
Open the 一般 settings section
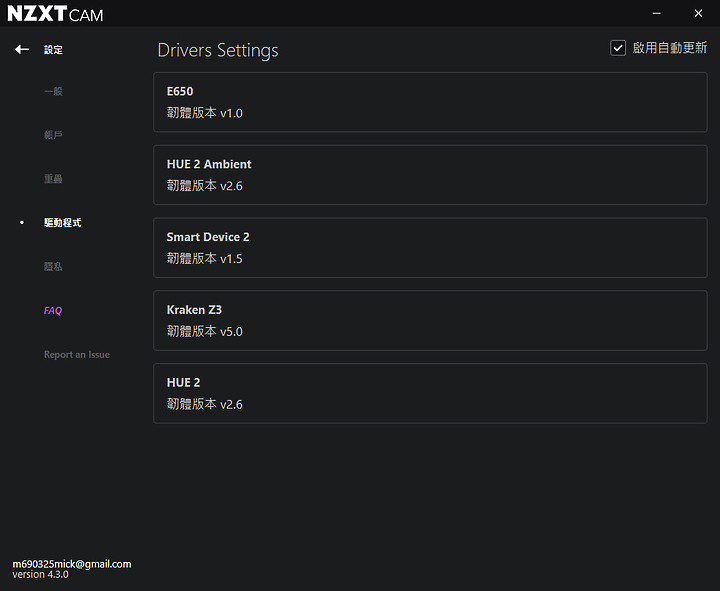point(53,91)
